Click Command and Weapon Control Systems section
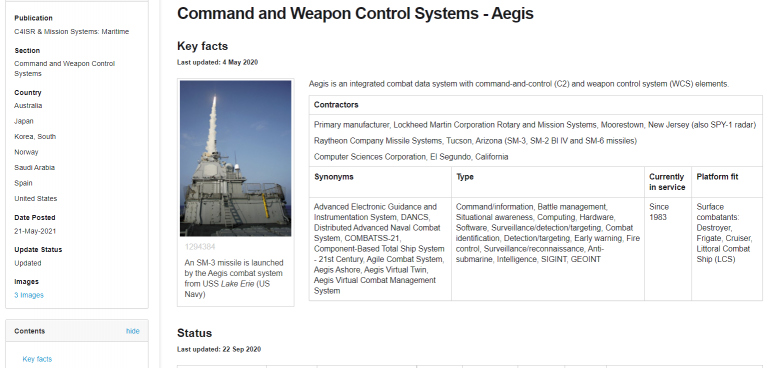This screenshot has height=368, width=768. coord(65,69)
